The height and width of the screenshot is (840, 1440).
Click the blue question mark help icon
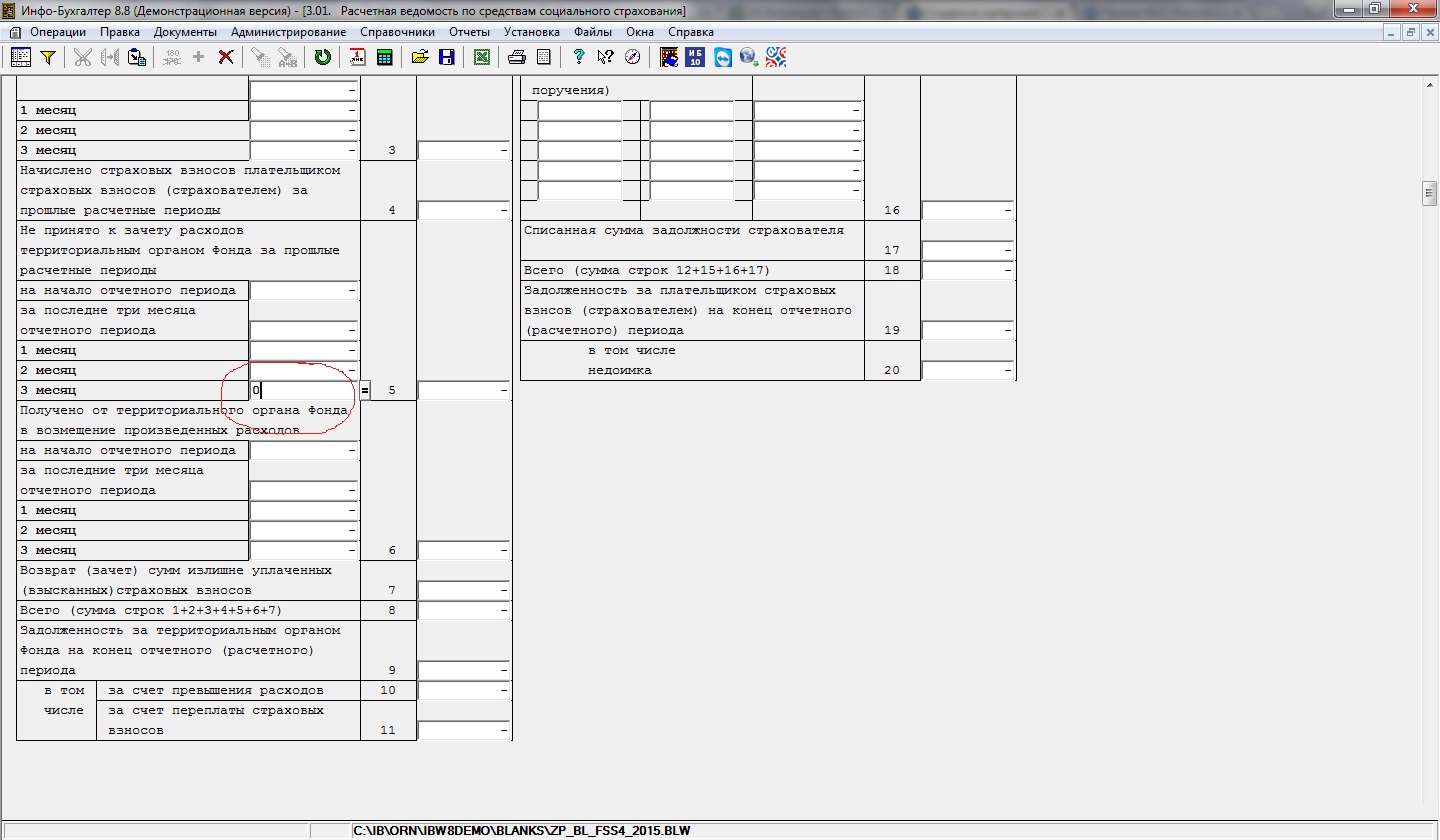pyautogui.click(x=578, y=57)
